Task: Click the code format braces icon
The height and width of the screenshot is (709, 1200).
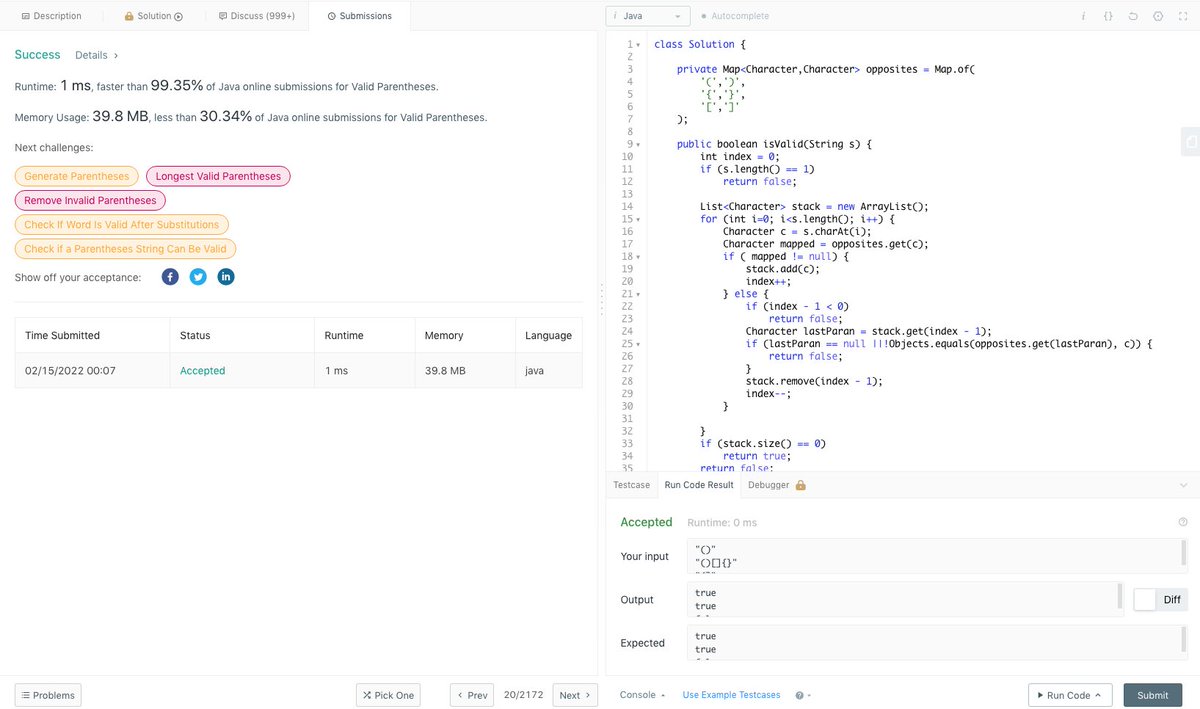Action: pos(1108,16)
